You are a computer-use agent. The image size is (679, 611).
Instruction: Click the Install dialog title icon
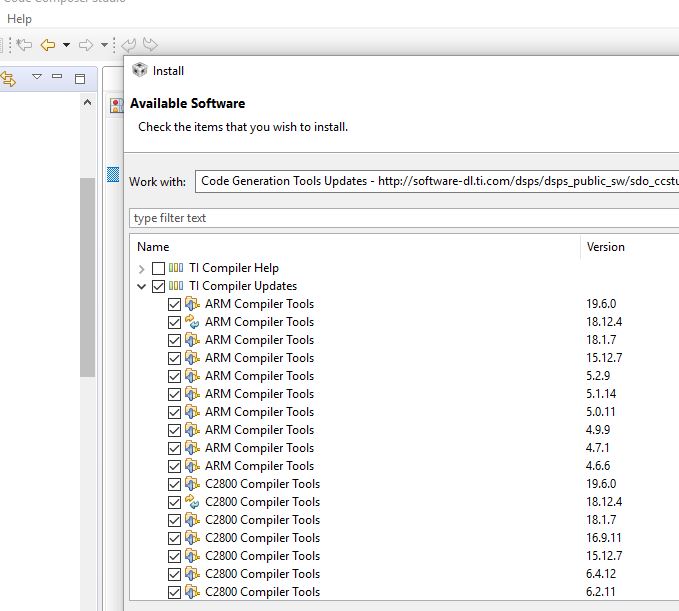140,70
